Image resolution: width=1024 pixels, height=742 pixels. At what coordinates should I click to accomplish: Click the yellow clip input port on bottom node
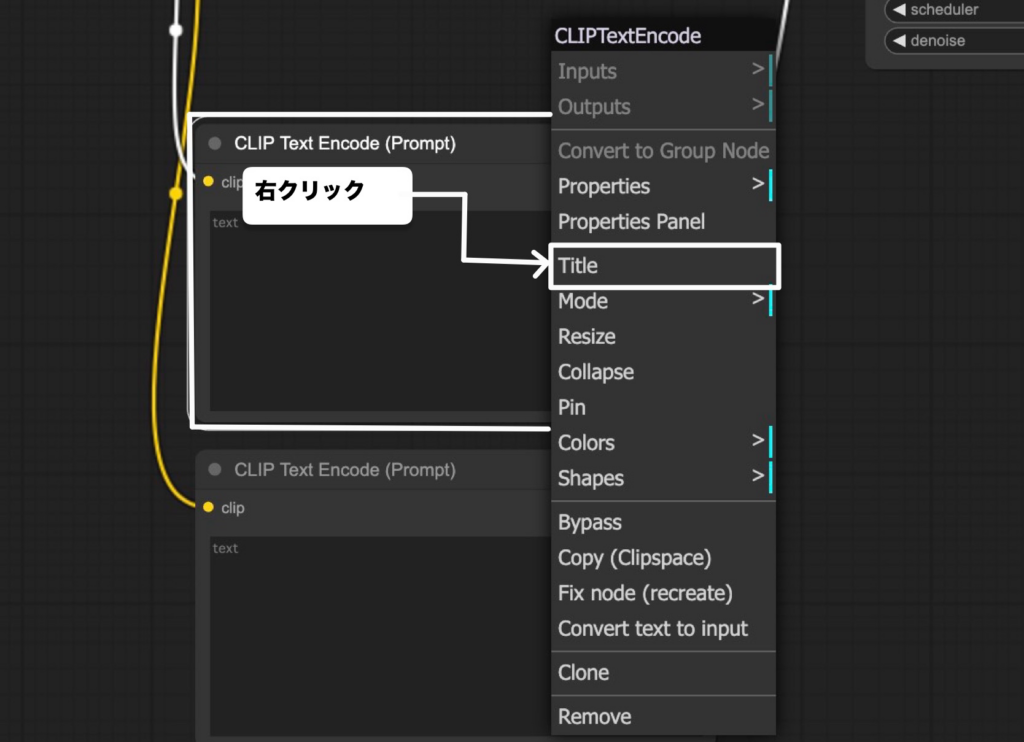[x=208, y=507]
